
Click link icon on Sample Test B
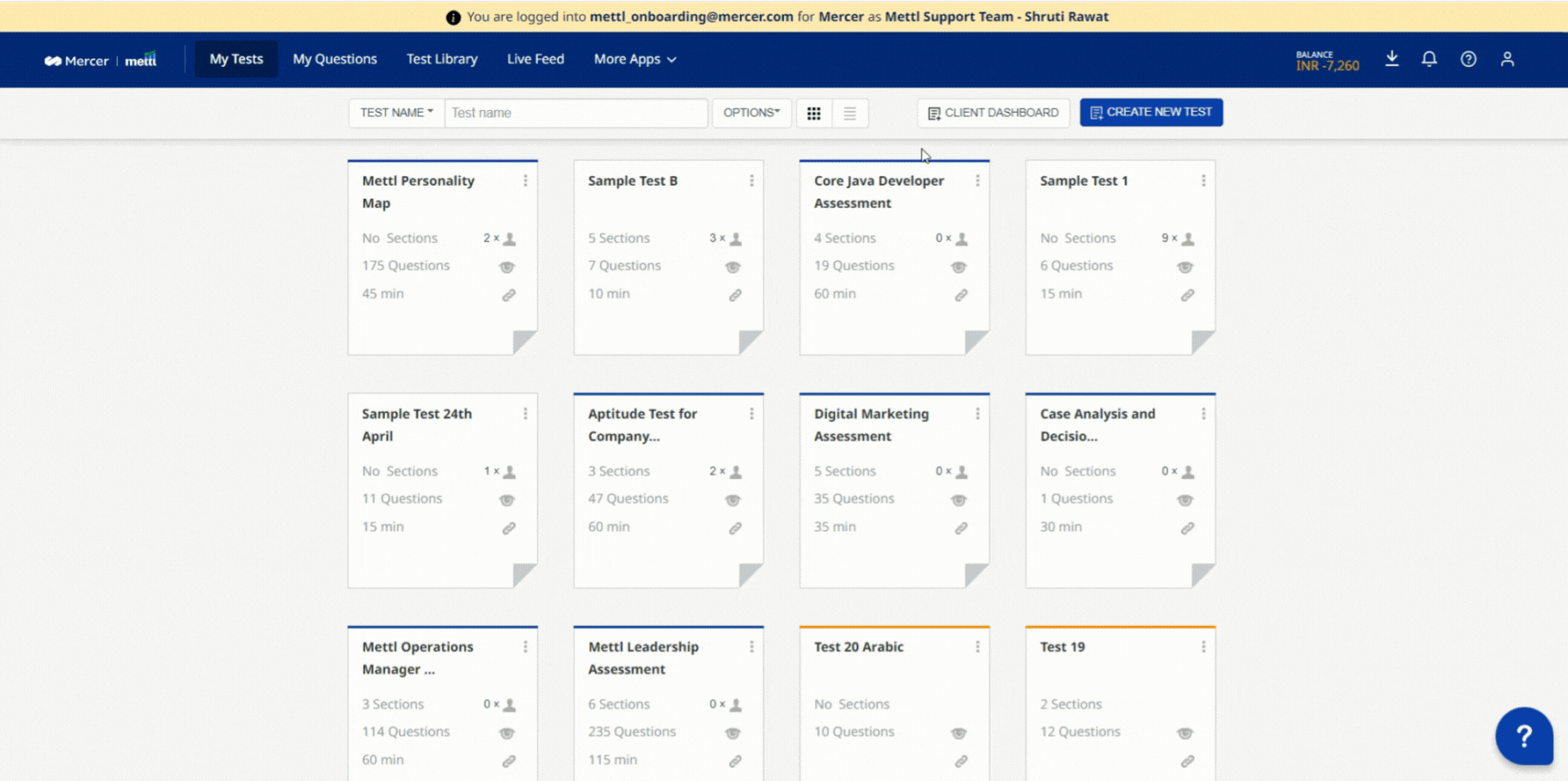click(735, 295)
